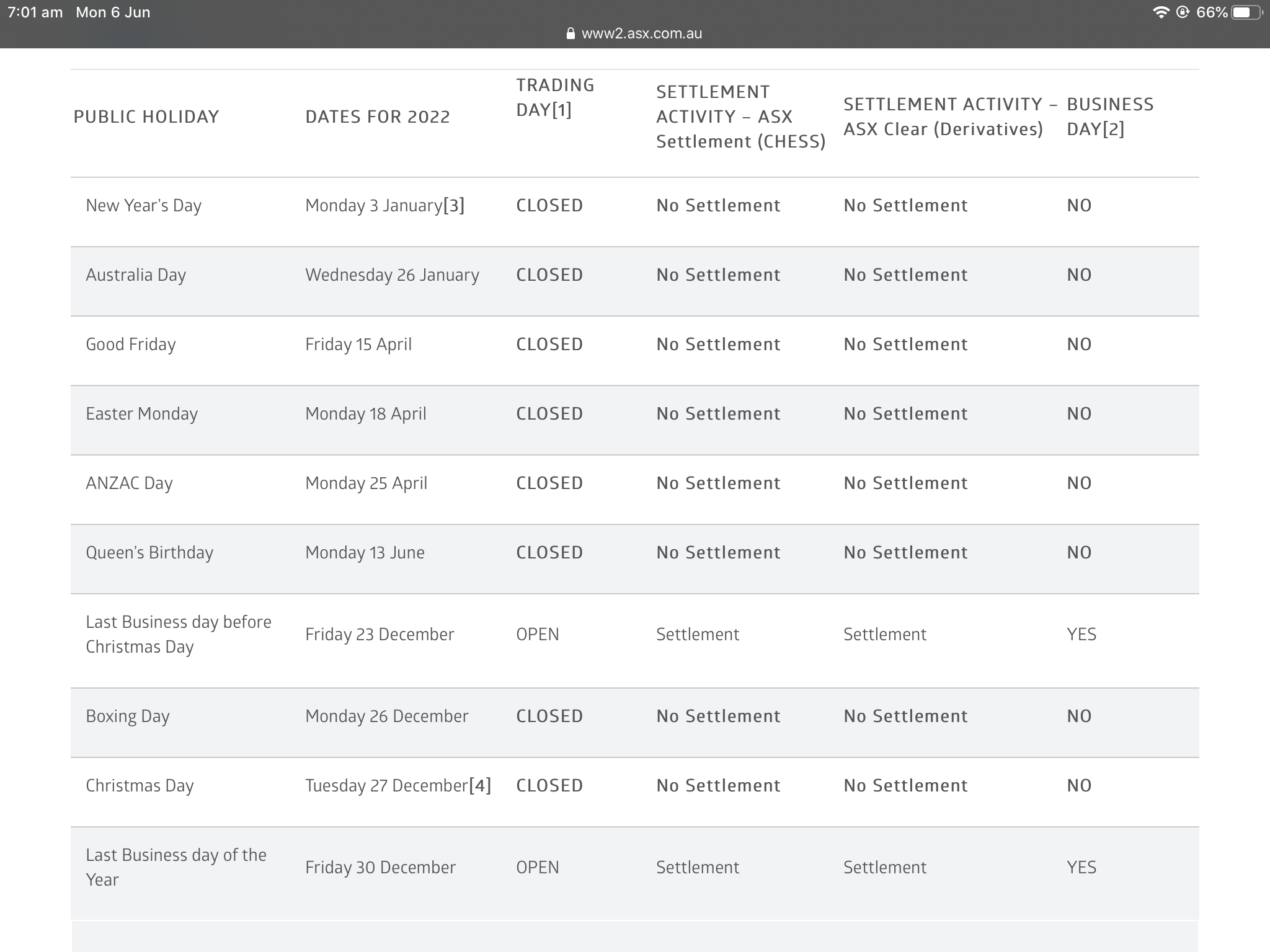The image size is (1270, 952).
Task: Open footnote [3] beside Monday 3 January
Action: (454, 206)
